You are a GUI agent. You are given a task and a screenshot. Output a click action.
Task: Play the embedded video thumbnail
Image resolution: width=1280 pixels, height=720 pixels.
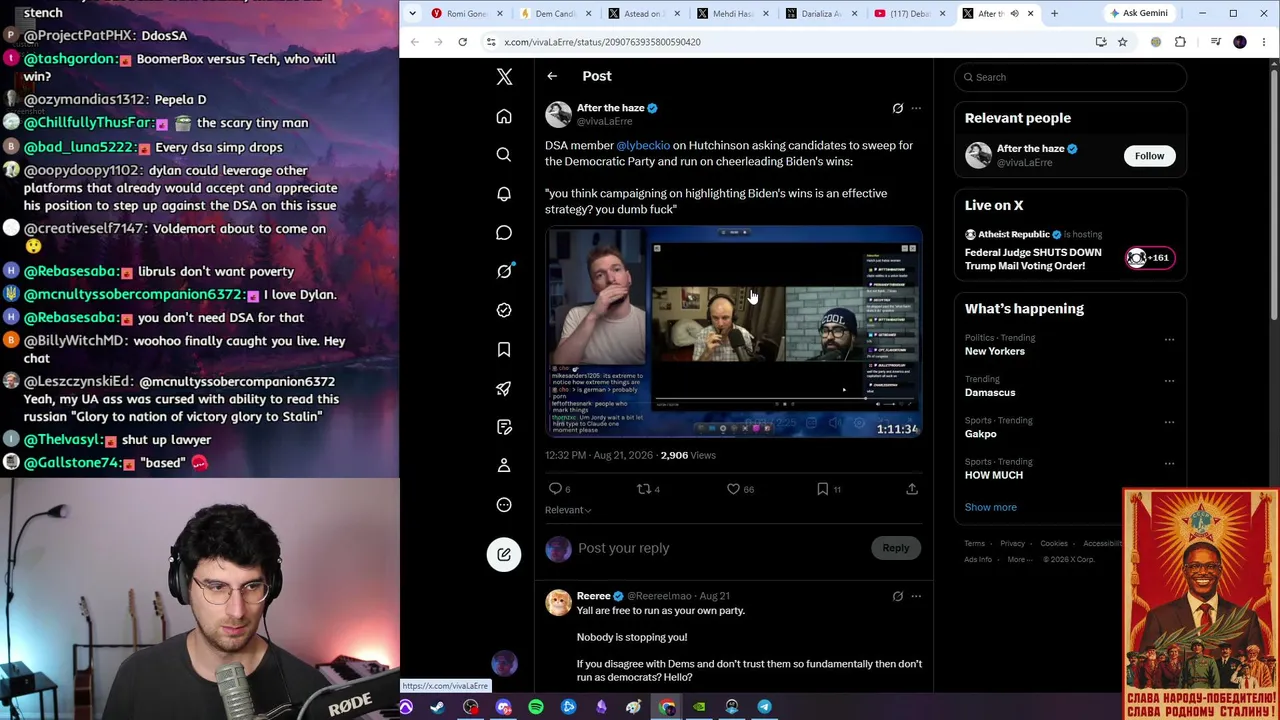[x=733, y=331]
